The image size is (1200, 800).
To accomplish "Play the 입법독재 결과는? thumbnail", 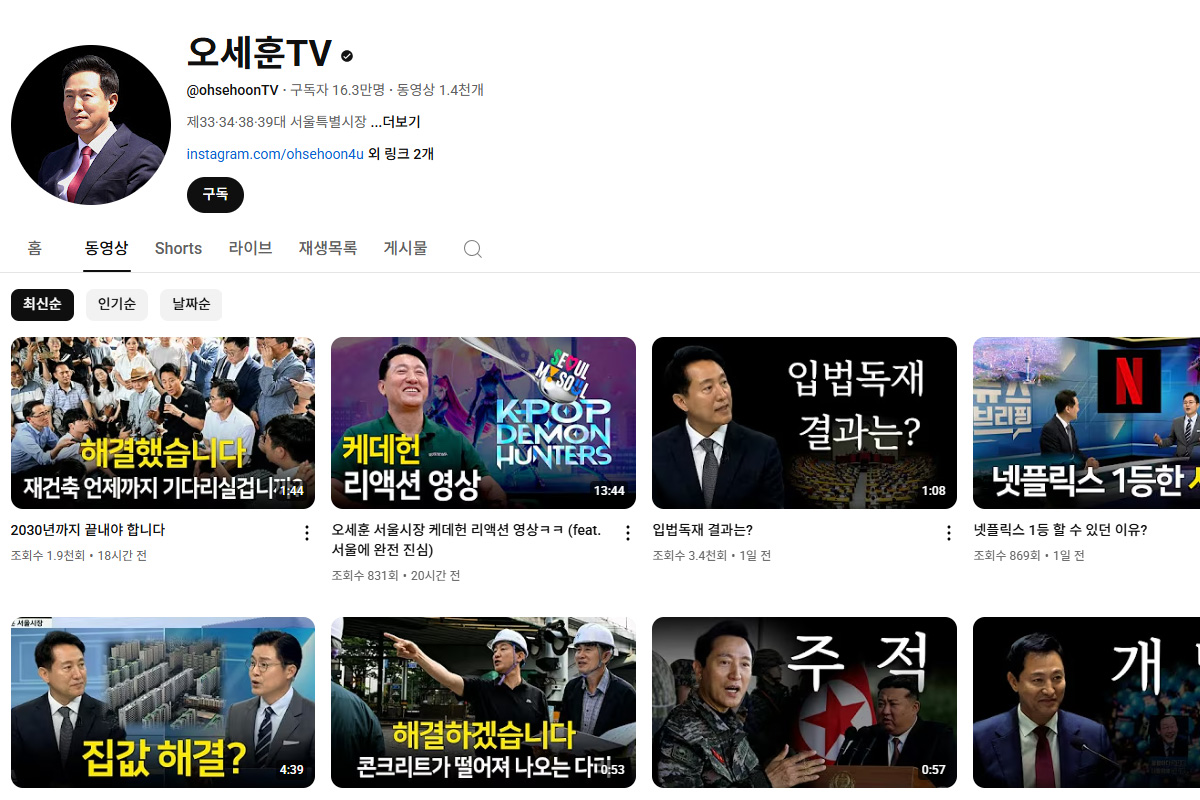I will [805, 423].
